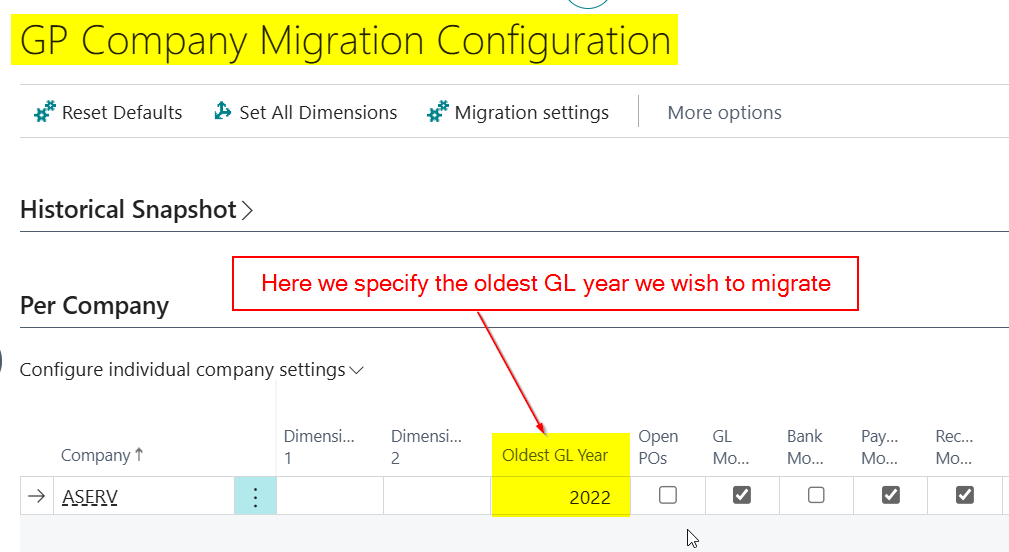Enable the Bank module checkbox for ASERV
Image resolution: width=1009 pixels, height=552 pixels.
816,495
